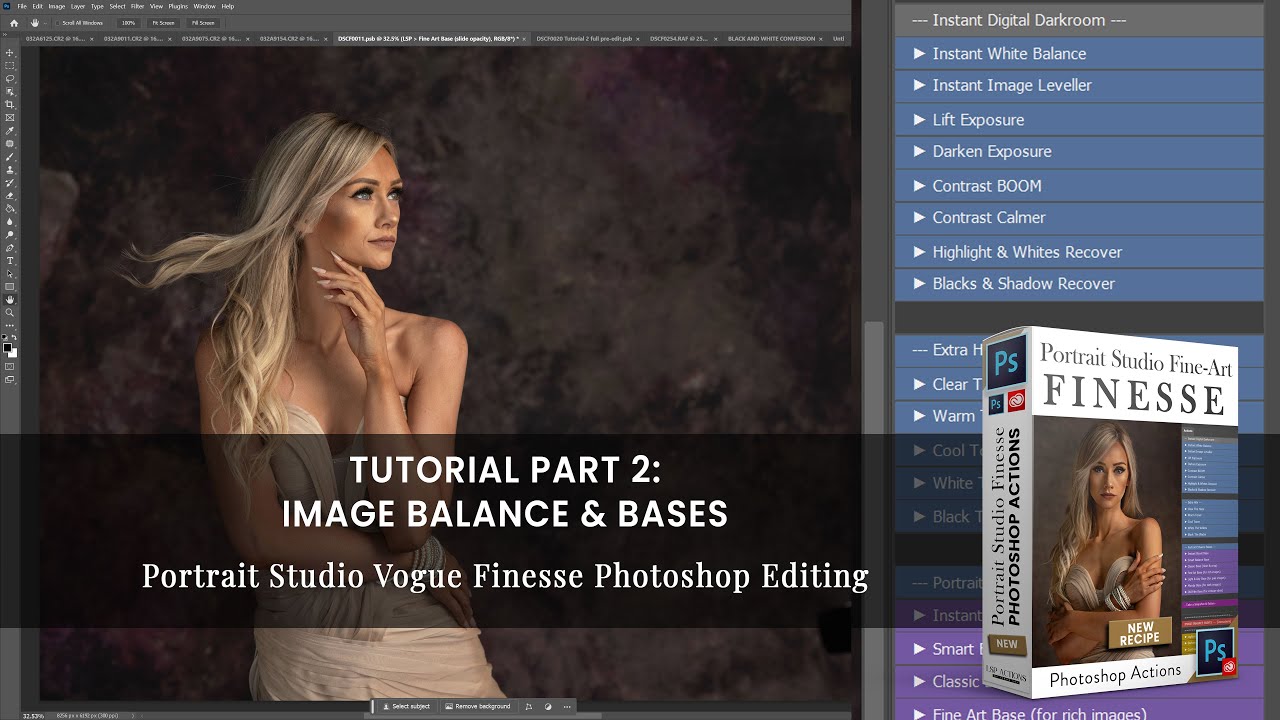Toggle Quick Mask mode icon
Viewport: 1280px width, 720px height.
click(x=10, y=366)
